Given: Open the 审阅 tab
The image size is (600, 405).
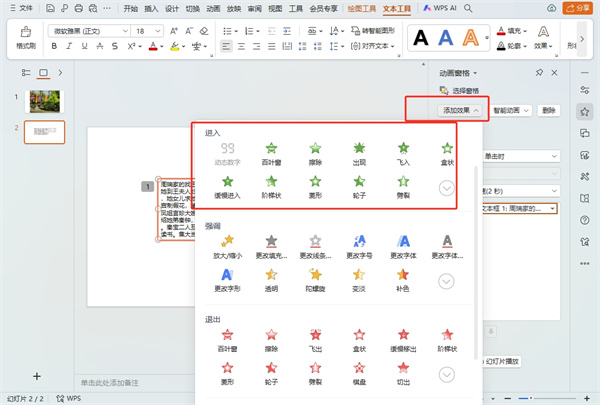Looking at the screenshot, I should (x=254, y=8).
